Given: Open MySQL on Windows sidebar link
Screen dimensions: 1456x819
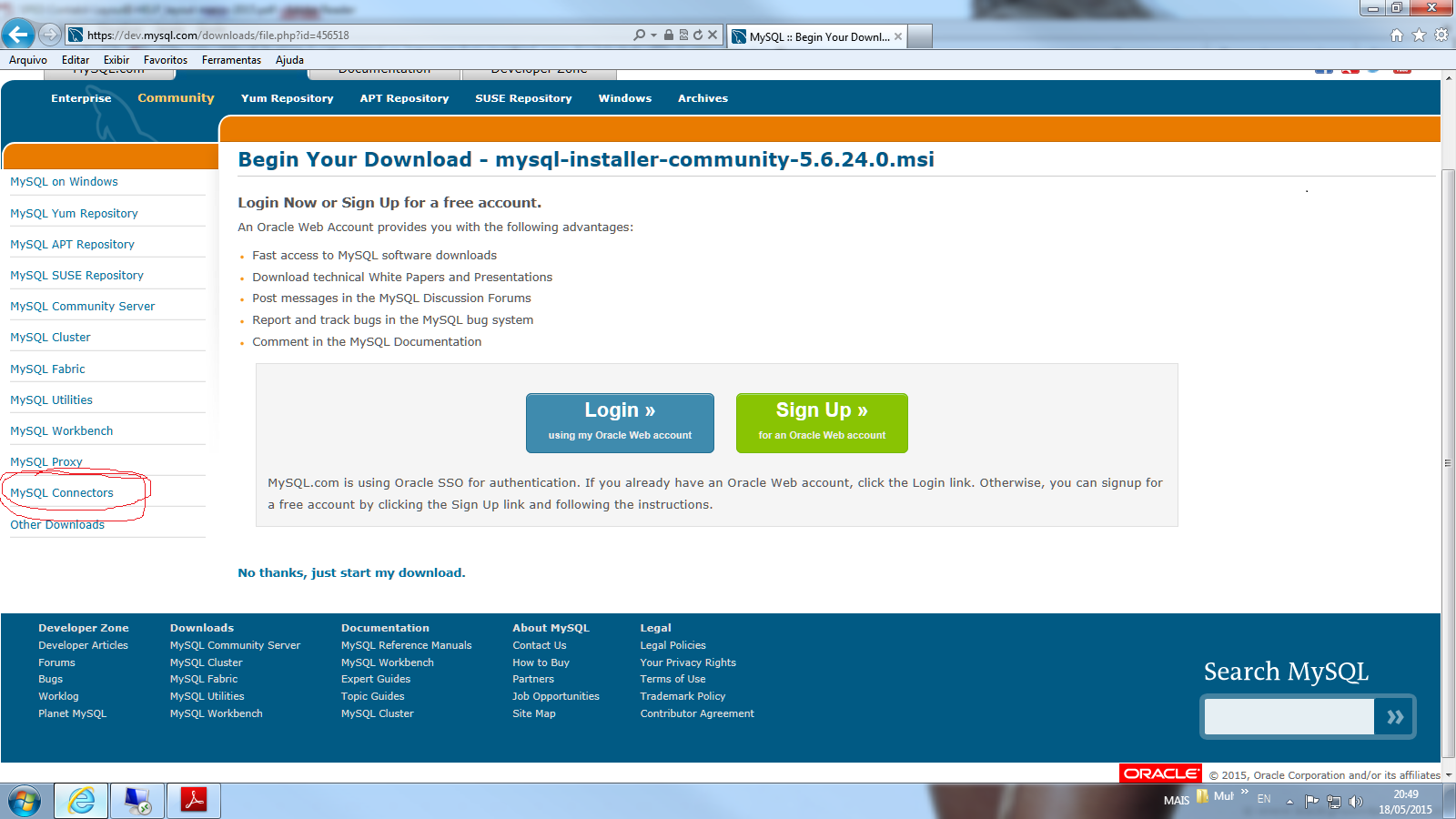Looking at the screenshot, I should [x=64, y=182].
